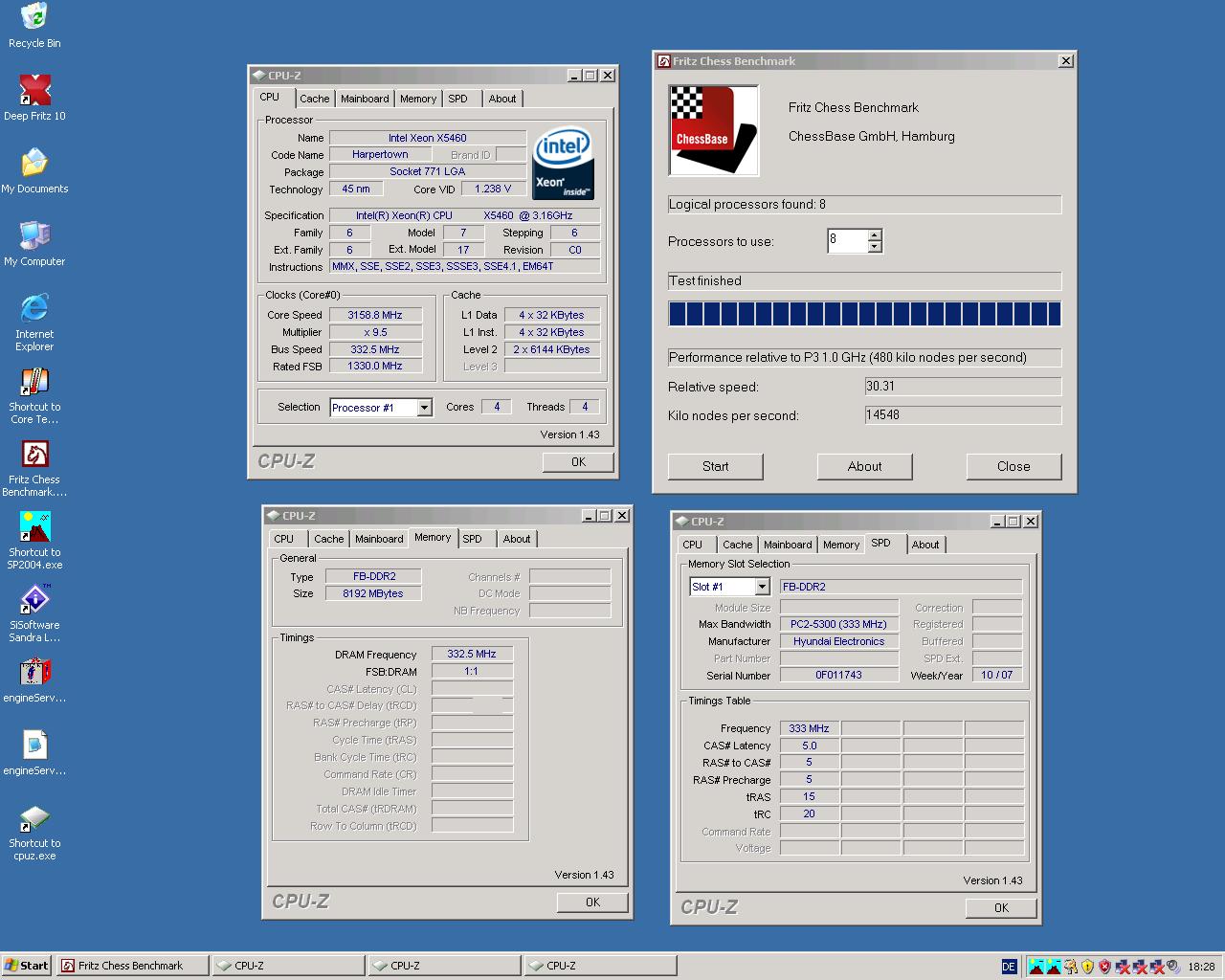
Task: Click About button in Fritz Chess Benchmark
Action: pos(864,466)
